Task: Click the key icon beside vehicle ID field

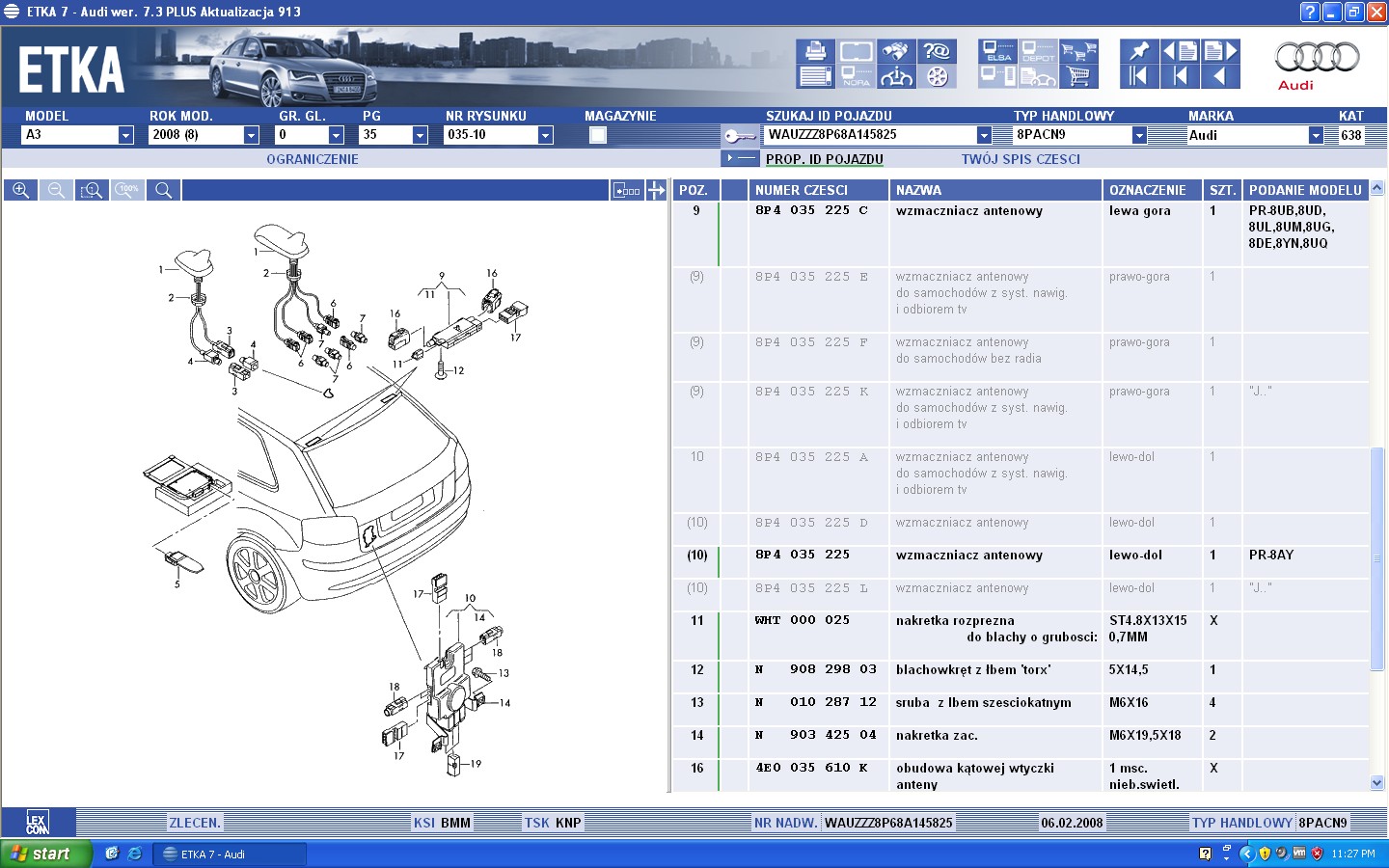Action: 740,135
